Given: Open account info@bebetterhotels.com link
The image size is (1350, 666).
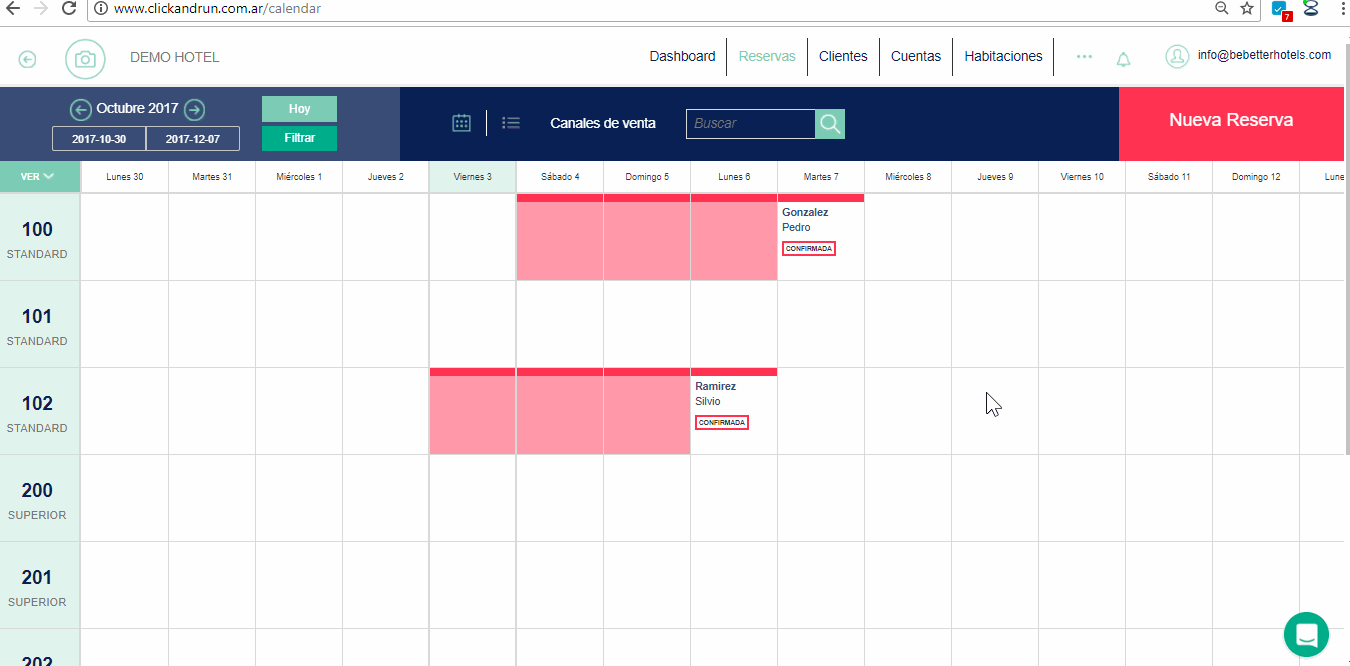Looking at the screenshot, I should pos(1264,55).
